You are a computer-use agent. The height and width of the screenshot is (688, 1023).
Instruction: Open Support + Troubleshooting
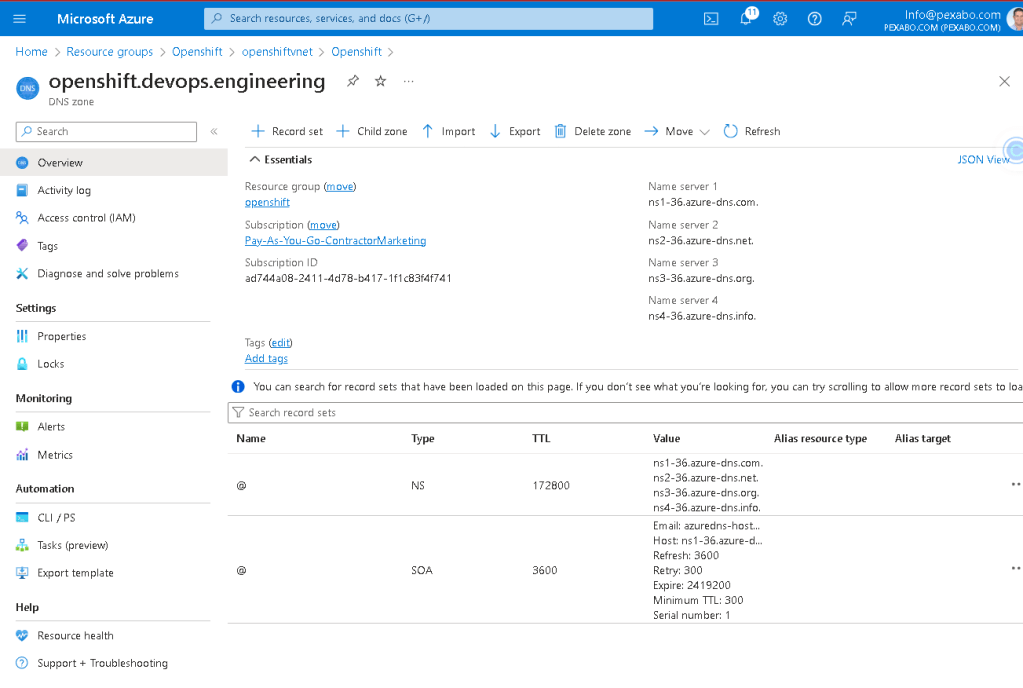click(x=102, y=663)
